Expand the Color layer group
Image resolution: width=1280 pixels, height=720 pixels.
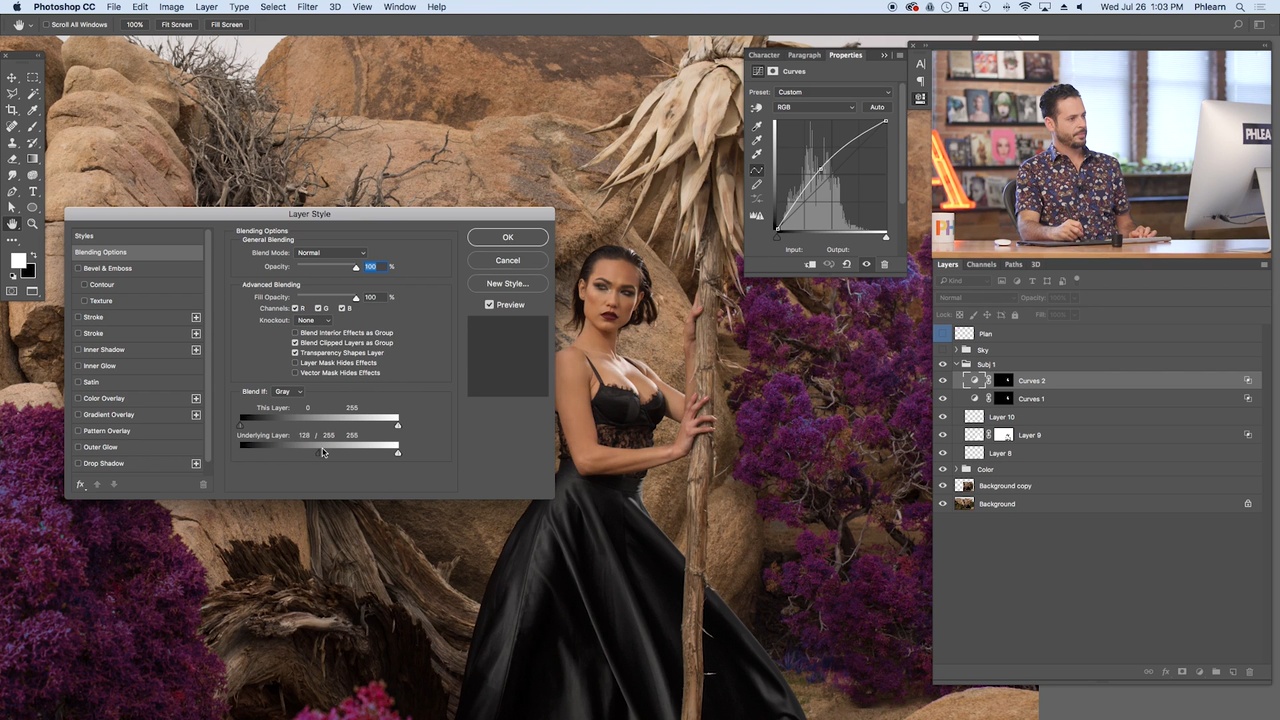[x=956, y=469]
